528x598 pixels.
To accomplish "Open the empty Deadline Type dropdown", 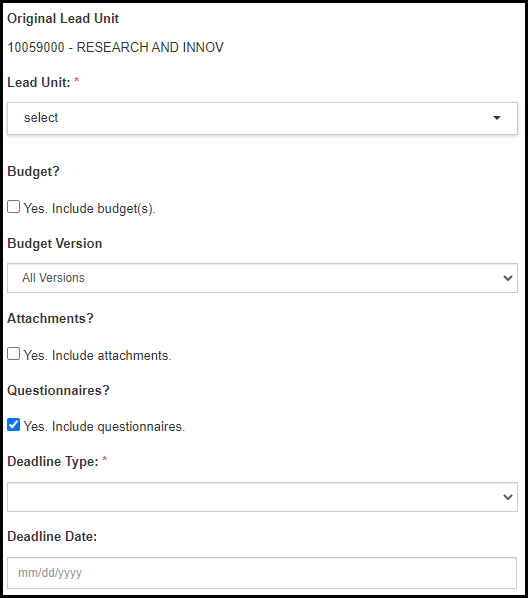I will [262, 497].
